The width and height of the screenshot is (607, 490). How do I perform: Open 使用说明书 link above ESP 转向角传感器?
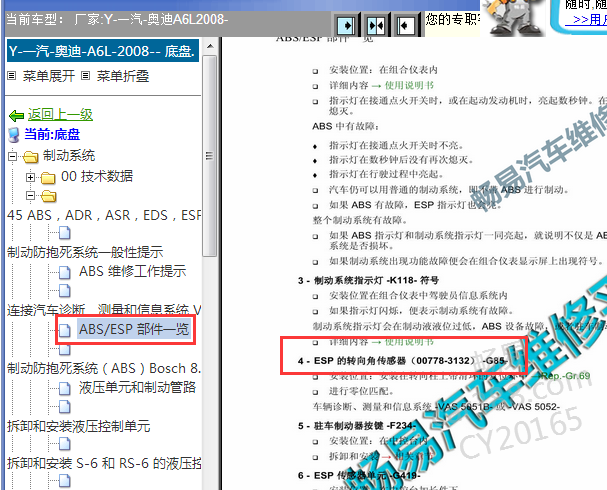409,342
